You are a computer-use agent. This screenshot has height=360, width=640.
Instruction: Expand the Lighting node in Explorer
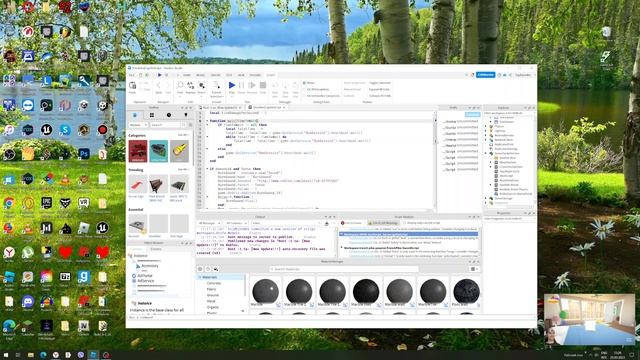[x=486, y=131]
